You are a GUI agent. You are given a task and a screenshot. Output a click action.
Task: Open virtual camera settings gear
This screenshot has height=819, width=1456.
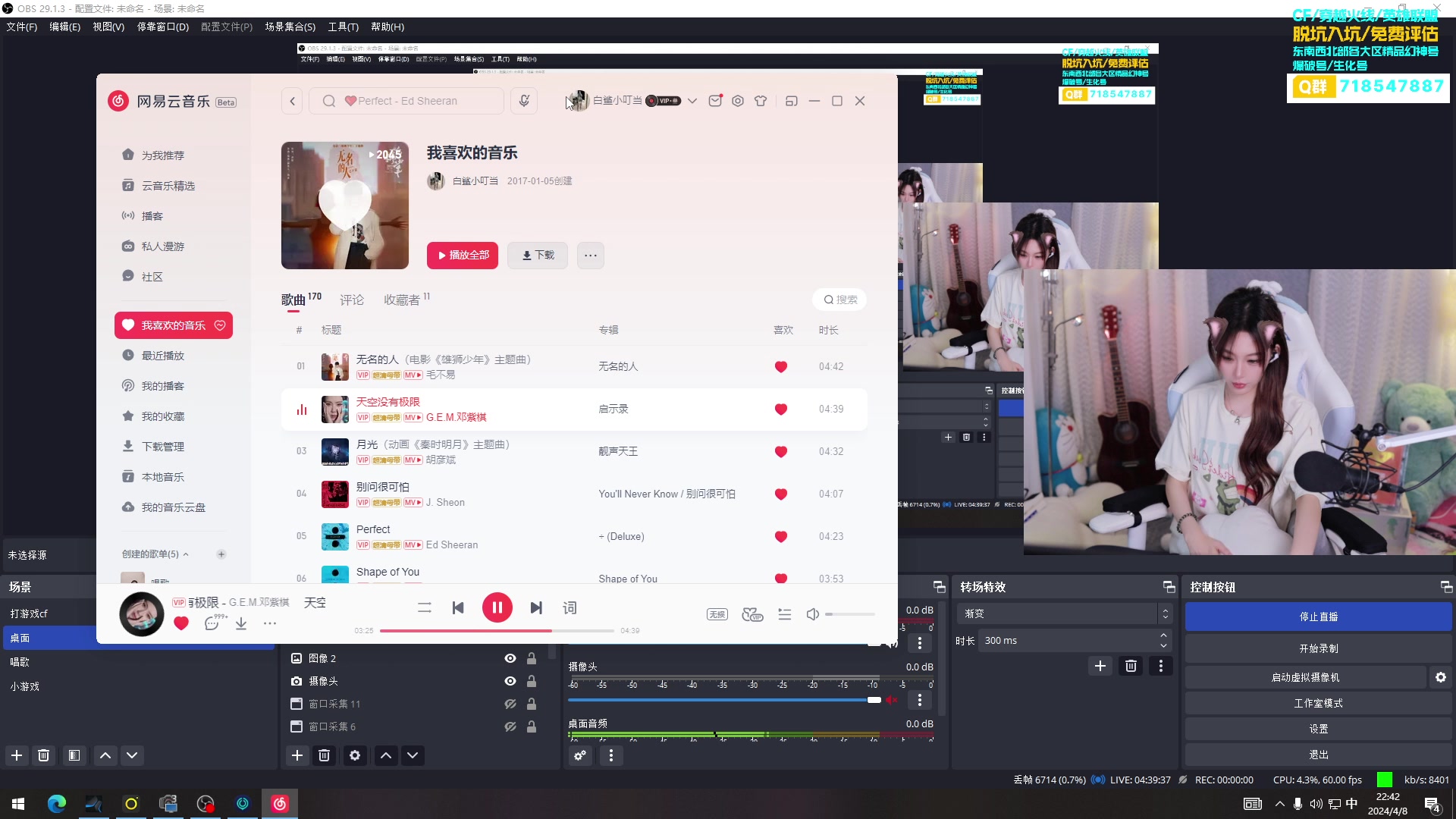point(1441,677)
